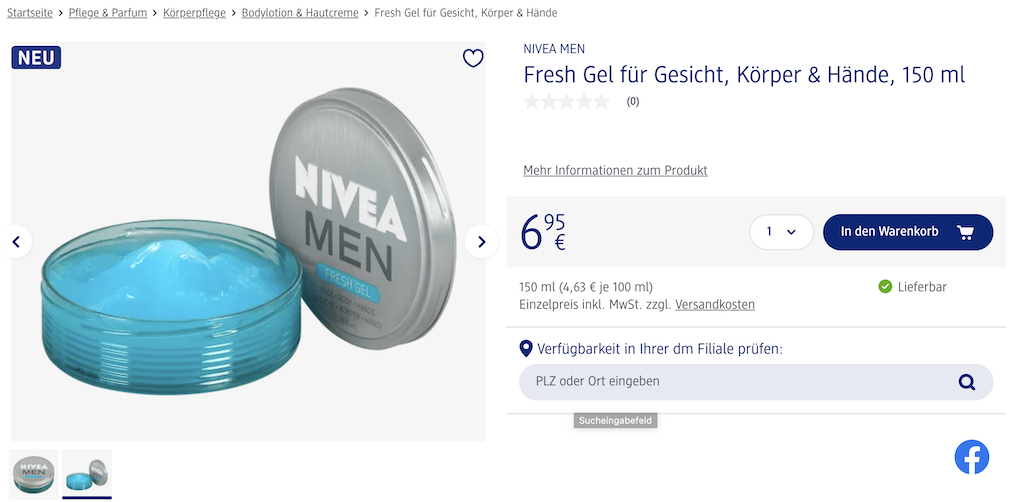Navigate to Körperpflege breadcrumb category
1024x502 pixels.
pos(194,13)
